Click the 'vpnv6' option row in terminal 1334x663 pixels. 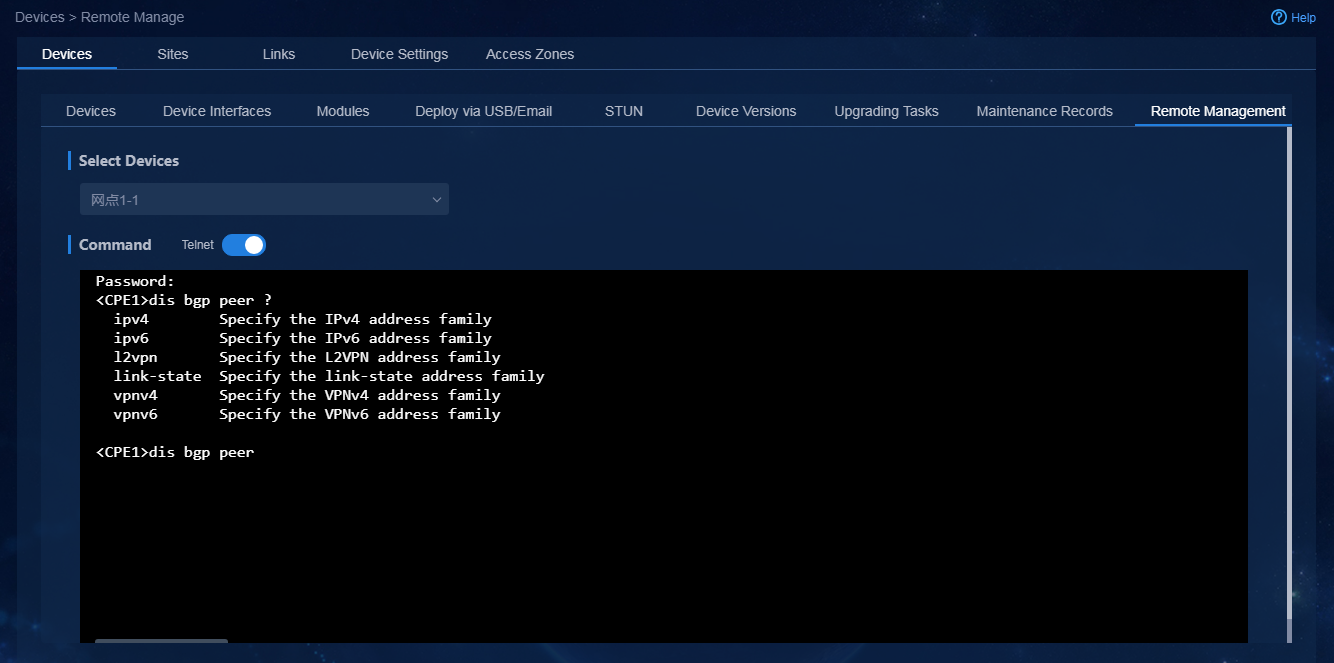coord(307,414)
